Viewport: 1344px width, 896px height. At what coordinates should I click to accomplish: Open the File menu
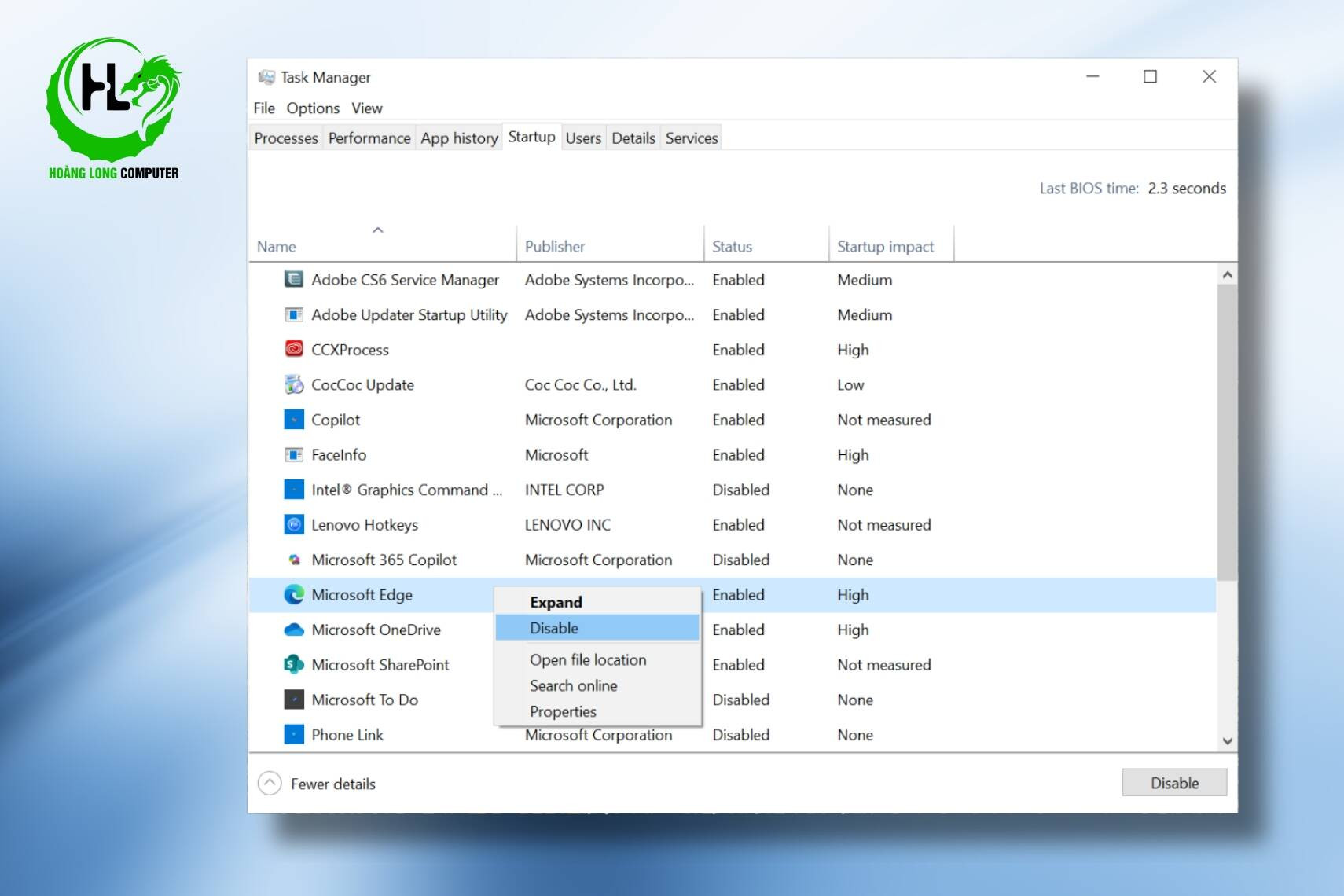pyautogui.click(x=264, y=108)
